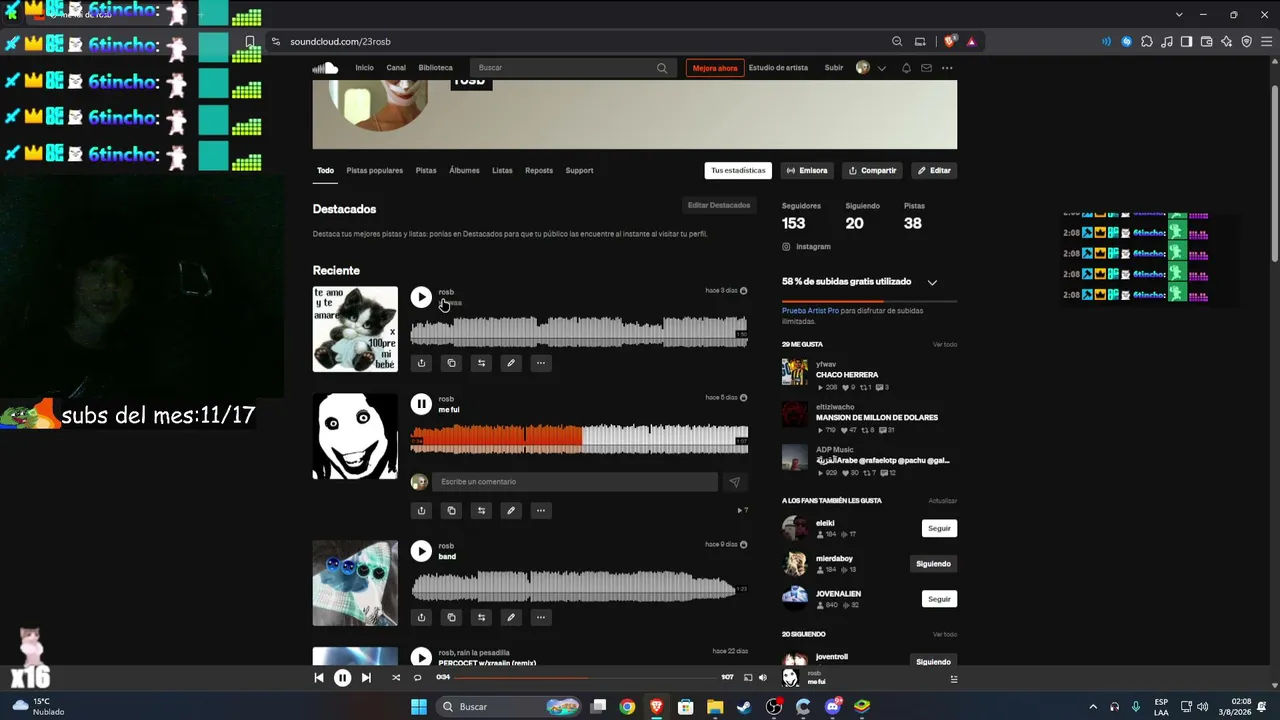Play the first recent track
The image size is (1280, 720).
[x=421, y=297]
